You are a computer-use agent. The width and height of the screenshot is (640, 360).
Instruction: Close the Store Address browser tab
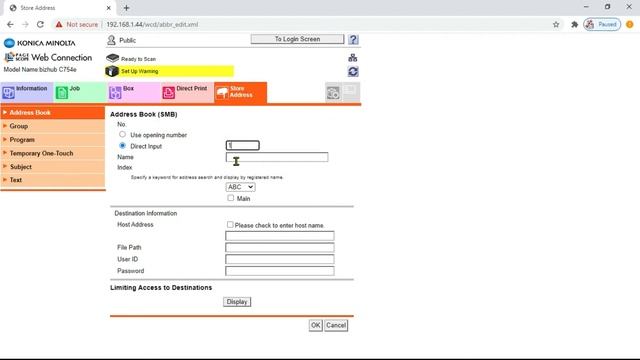[109, 8]
